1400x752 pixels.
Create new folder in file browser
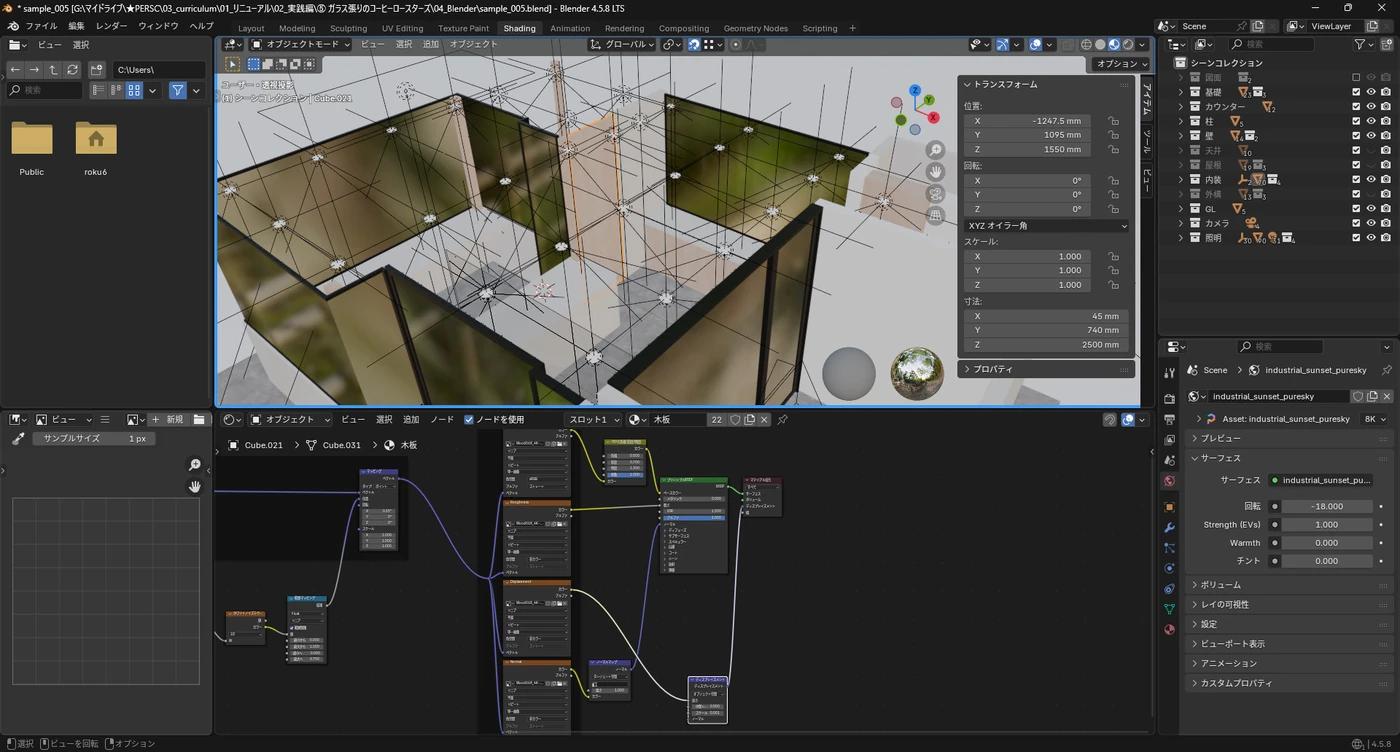(x=97, y=69)
